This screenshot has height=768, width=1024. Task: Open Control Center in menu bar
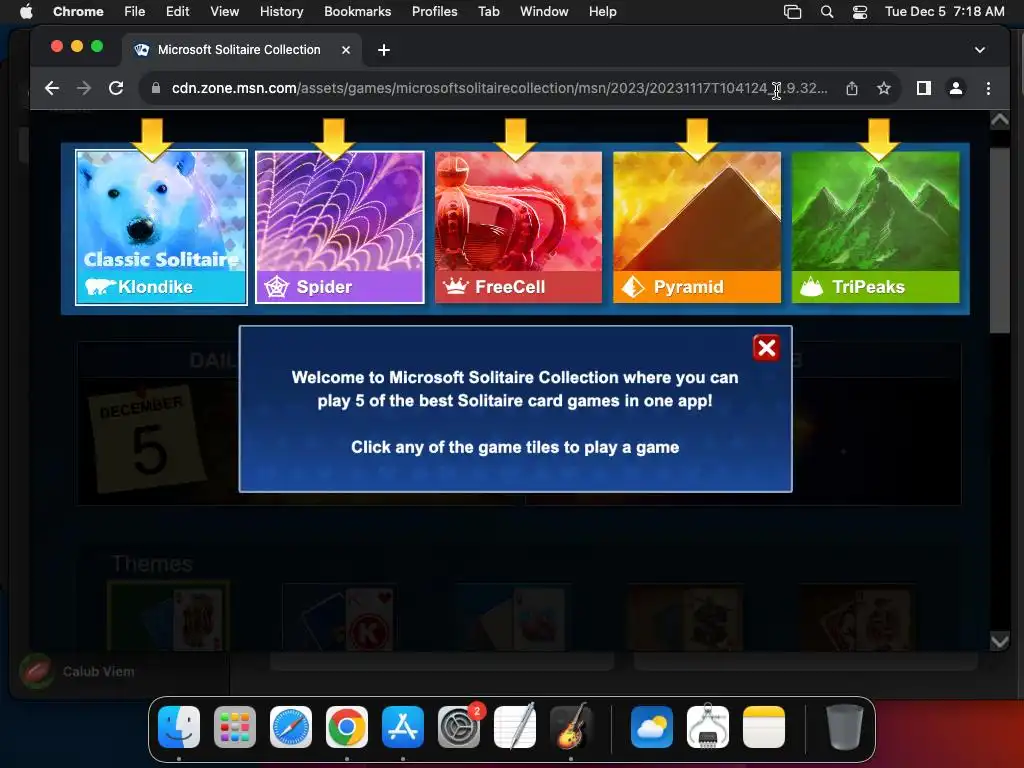[x=860, y=12]
